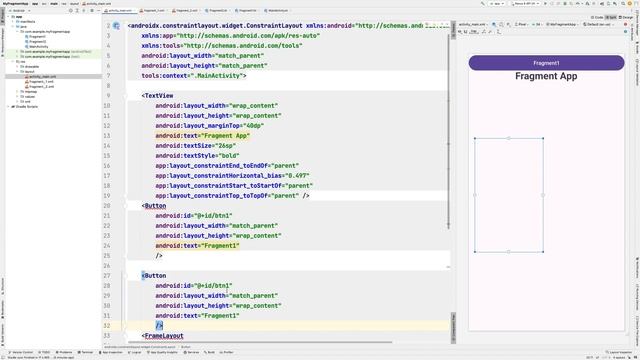Select fragment_2.xml in the project tree
640x360 pixels.
tap(41, 87)
